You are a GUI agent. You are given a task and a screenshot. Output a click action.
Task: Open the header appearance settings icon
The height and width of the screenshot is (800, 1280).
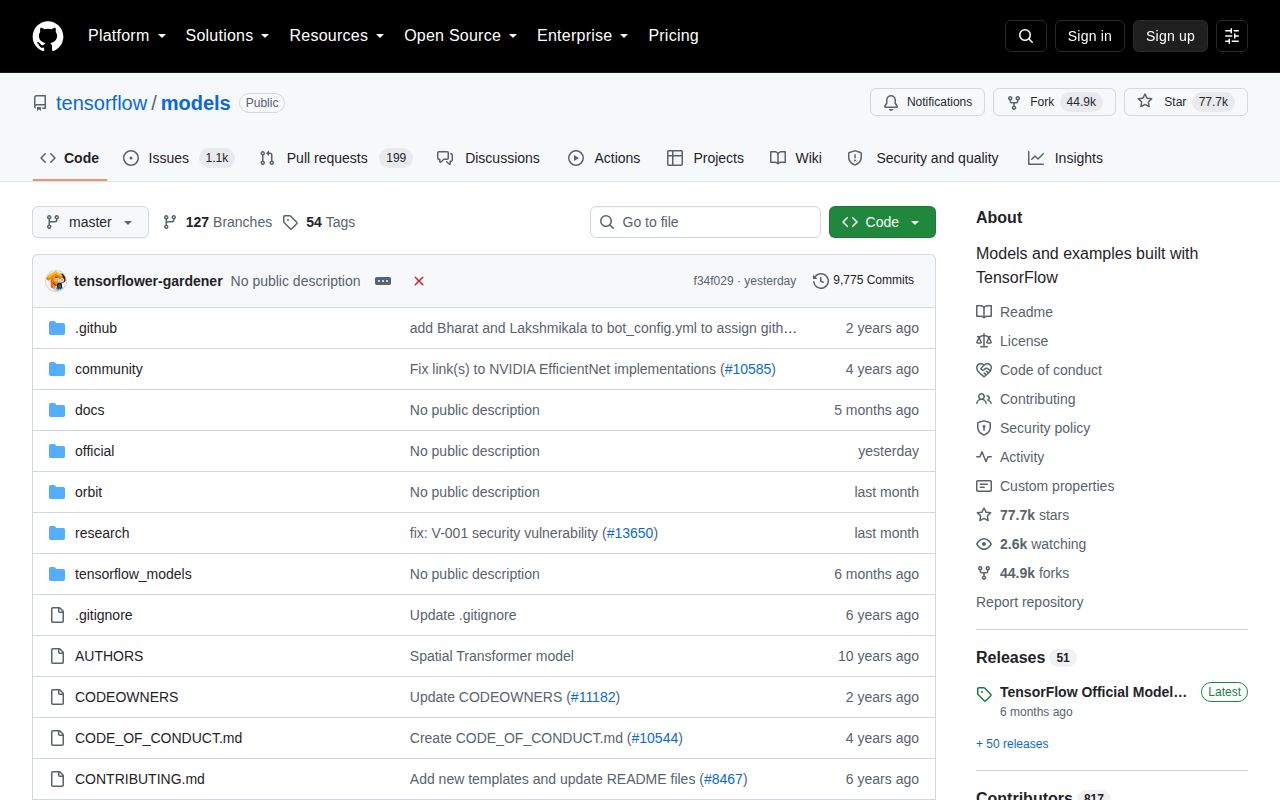(1232, 36)
